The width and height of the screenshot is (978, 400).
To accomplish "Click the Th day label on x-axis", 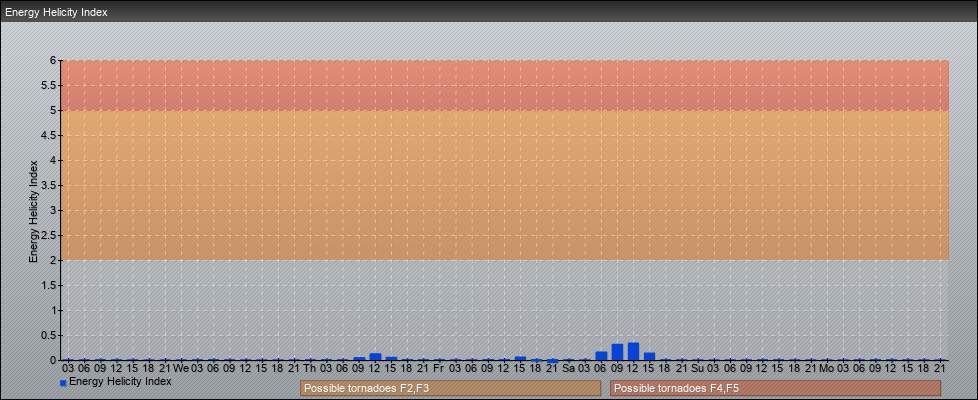I will pyautogui.click(x=310, y=369).
